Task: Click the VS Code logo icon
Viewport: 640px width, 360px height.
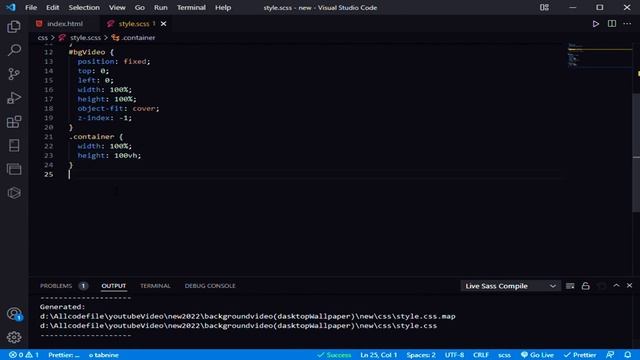Action: (x=11, y=7)
